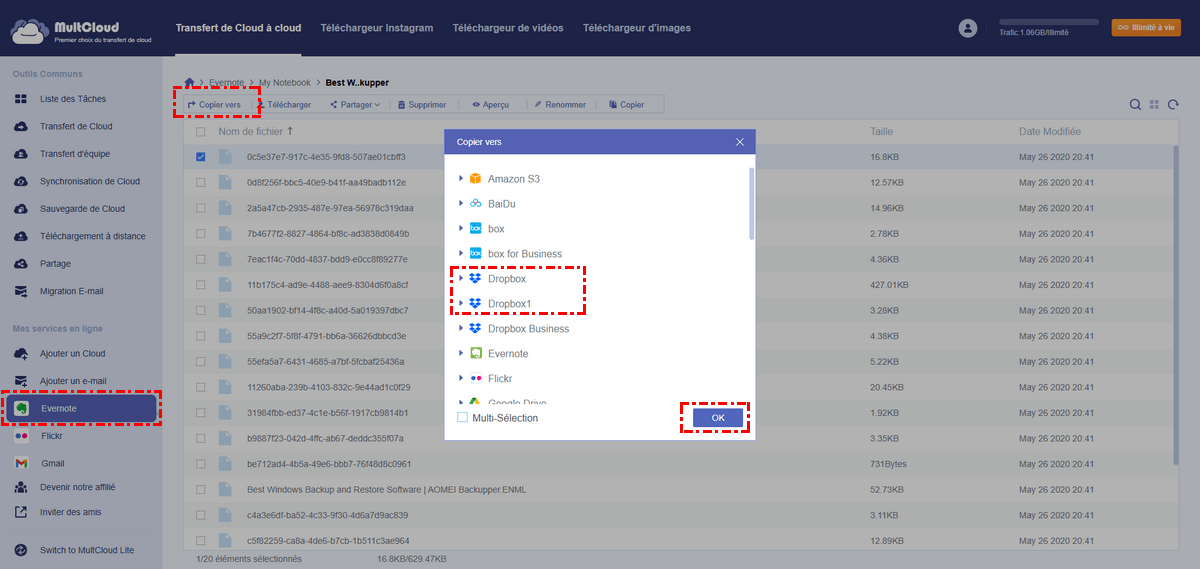Check the file 0d8f256f-bbc5 checkbox
1200x569 pixels.
tap(201, 183)
